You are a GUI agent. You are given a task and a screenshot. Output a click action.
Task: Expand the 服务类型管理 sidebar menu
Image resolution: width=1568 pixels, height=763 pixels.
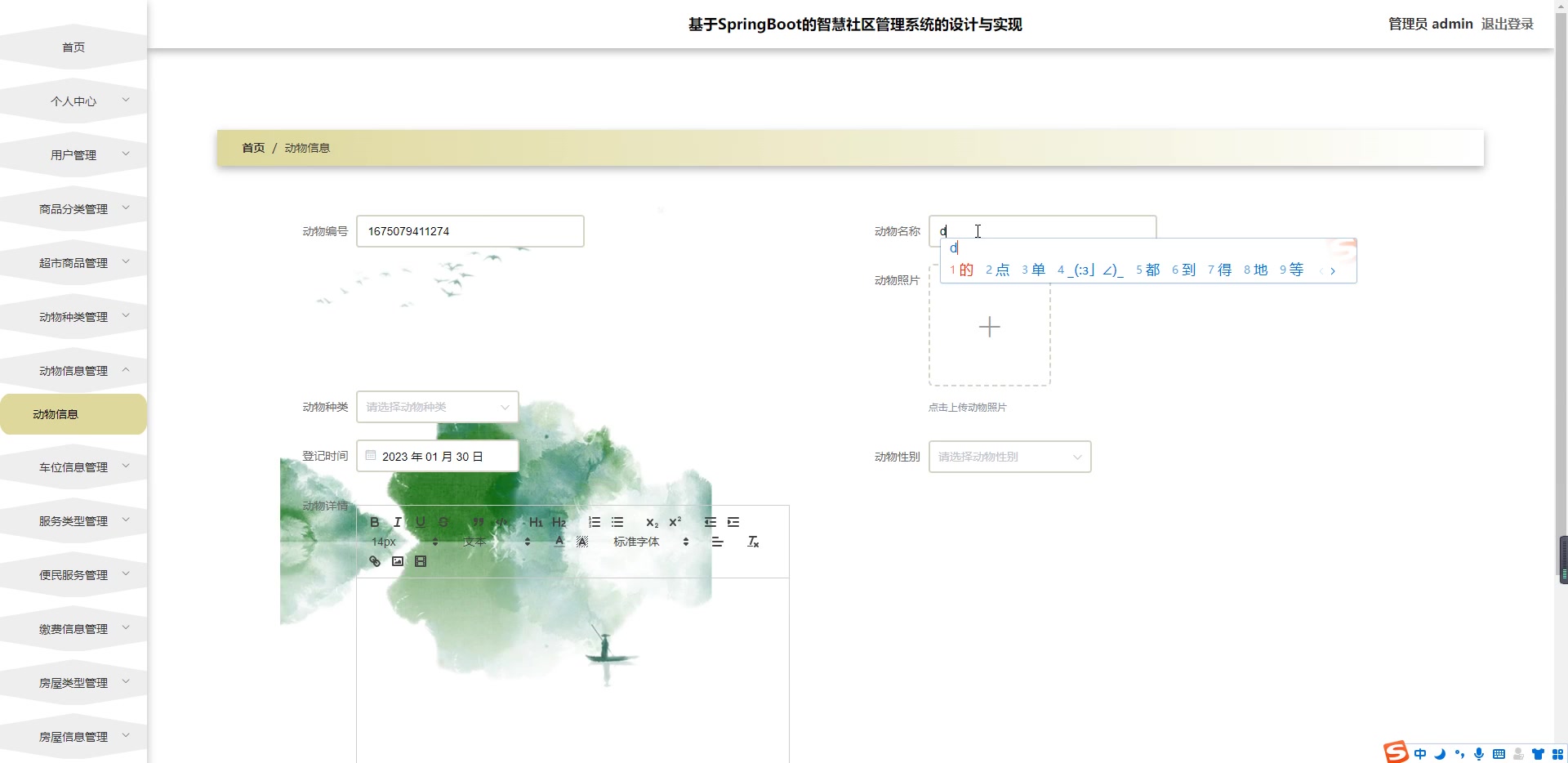pos(73,521)
